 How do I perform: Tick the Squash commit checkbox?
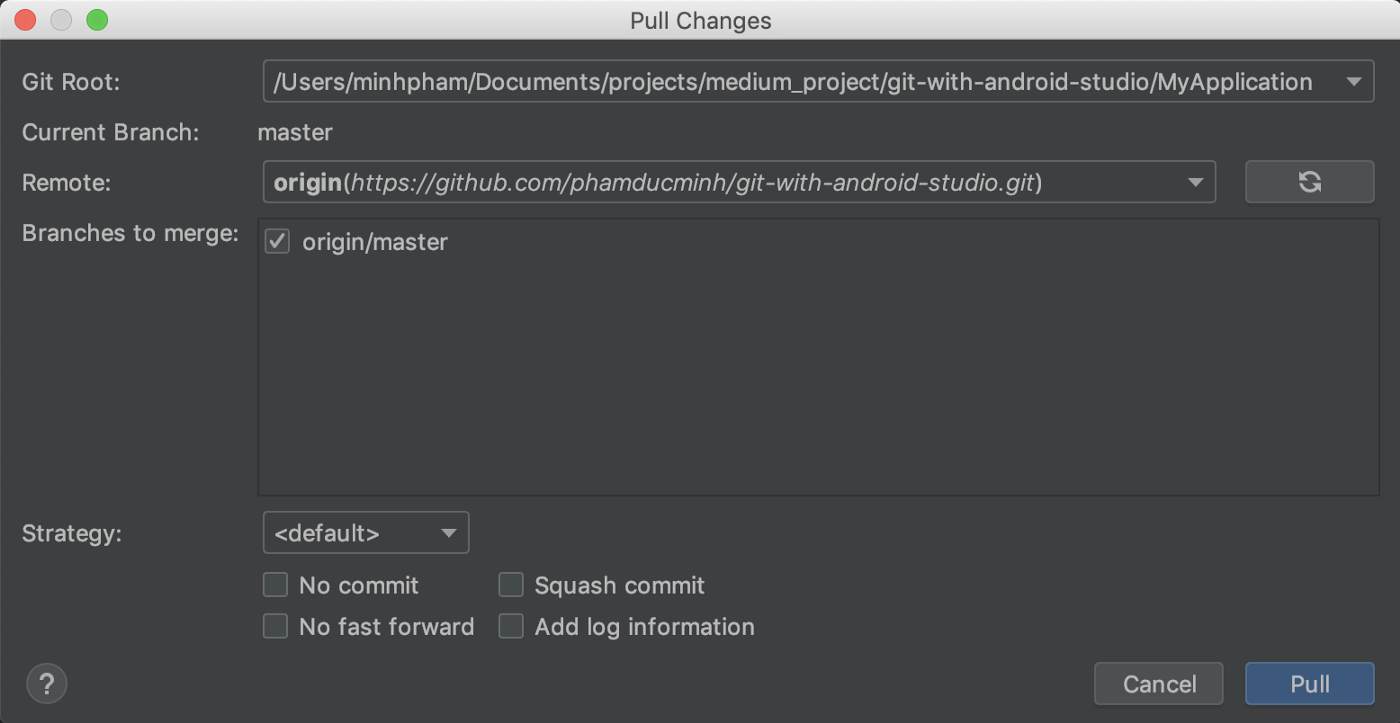(511, 585)
